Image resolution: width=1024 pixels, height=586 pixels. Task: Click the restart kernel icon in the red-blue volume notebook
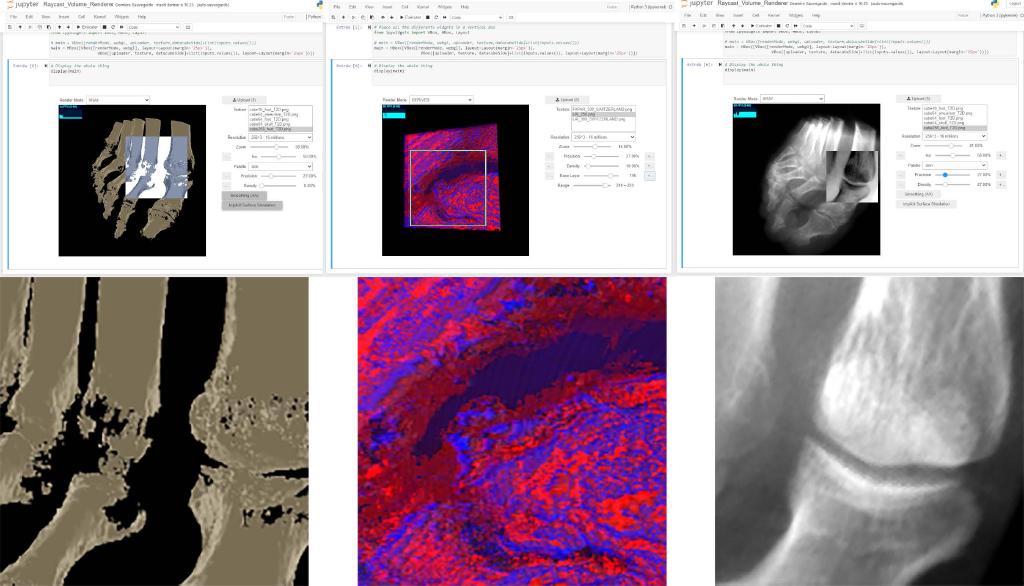click(x=436, y=17)
